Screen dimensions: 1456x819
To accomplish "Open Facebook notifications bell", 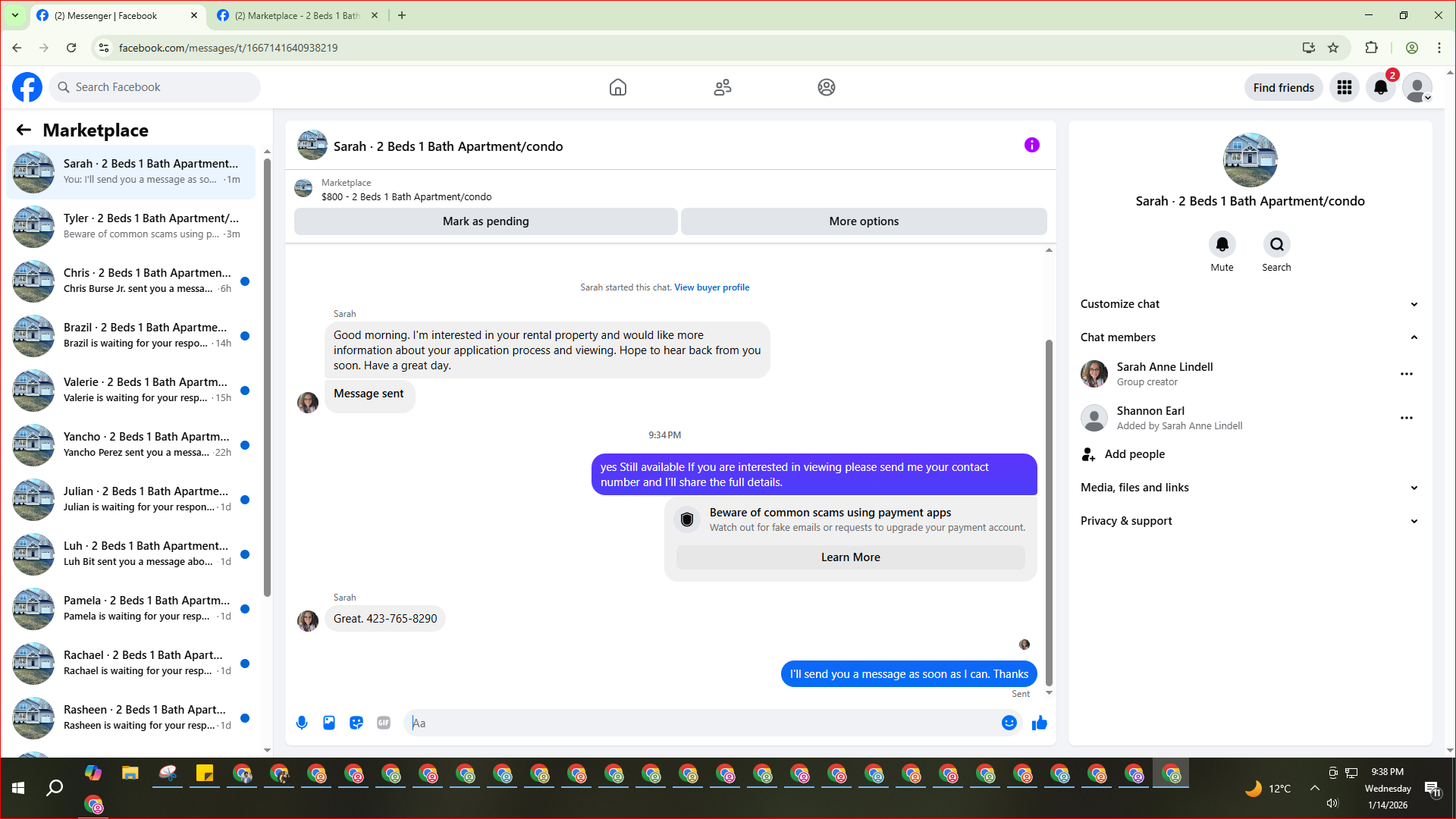I will click(x=1381, y=87).
